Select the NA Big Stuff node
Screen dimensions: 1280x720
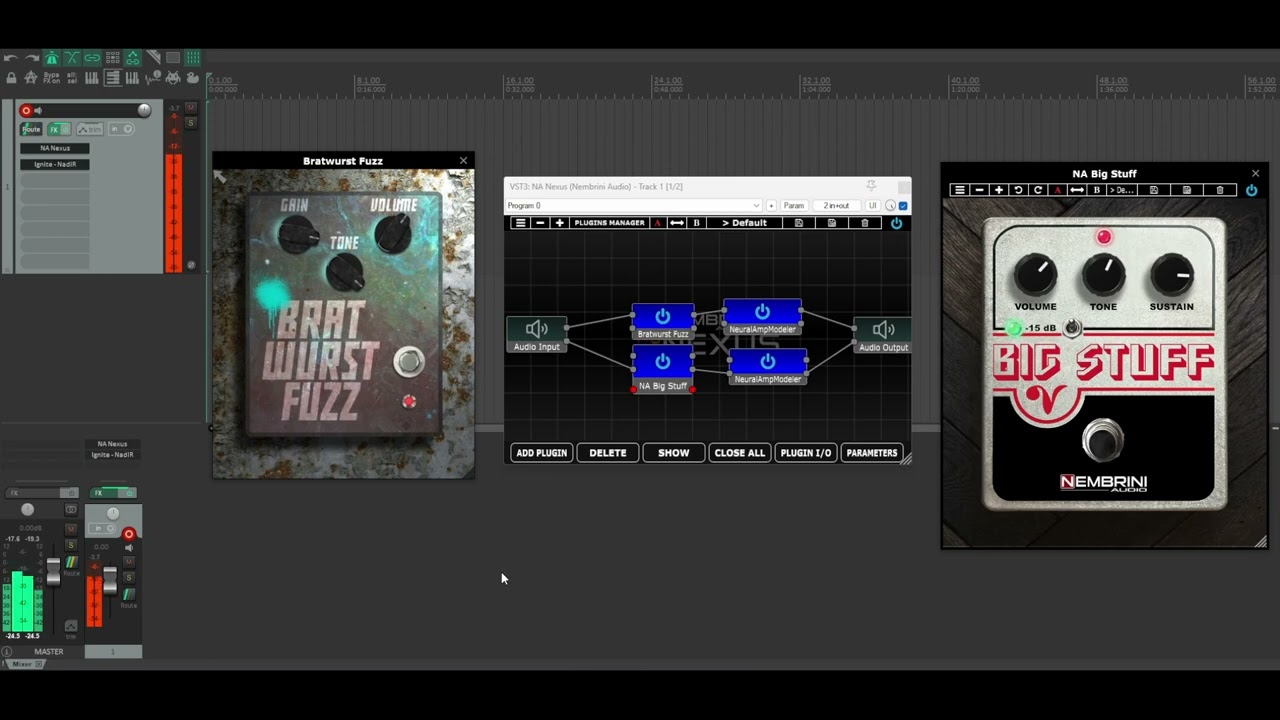point(662,369)
